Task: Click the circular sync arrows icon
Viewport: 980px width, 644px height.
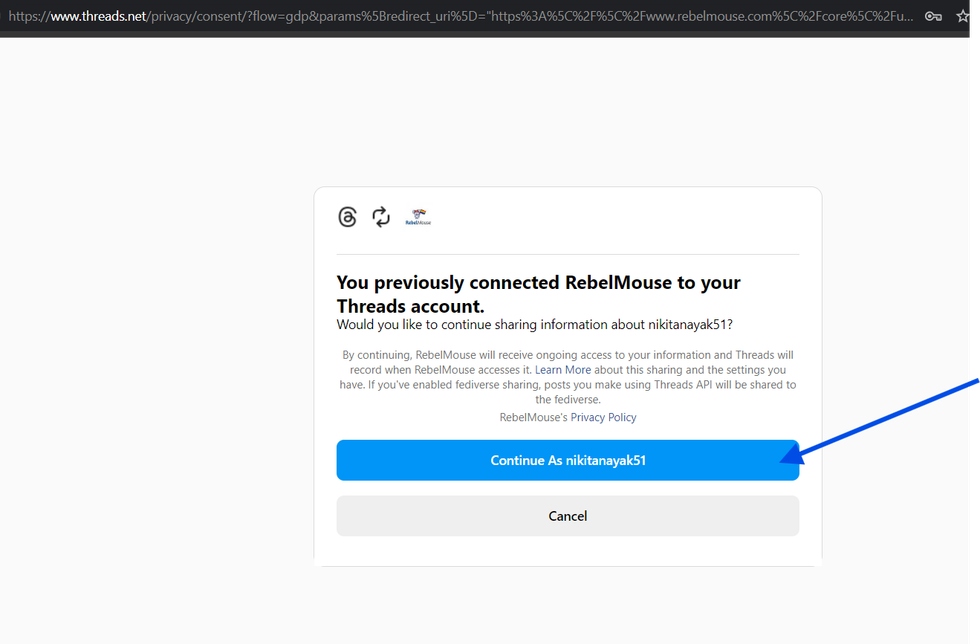Action: [381, 217]
